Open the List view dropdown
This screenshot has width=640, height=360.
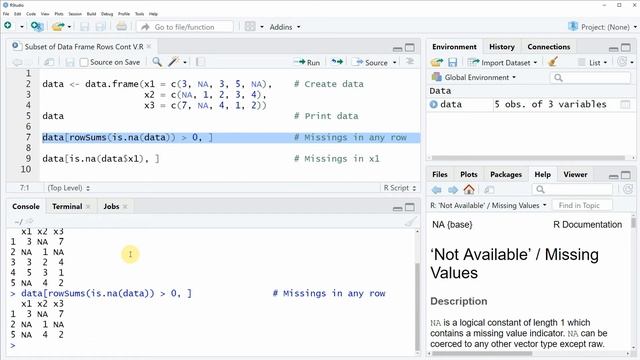[x=592, y=62]
